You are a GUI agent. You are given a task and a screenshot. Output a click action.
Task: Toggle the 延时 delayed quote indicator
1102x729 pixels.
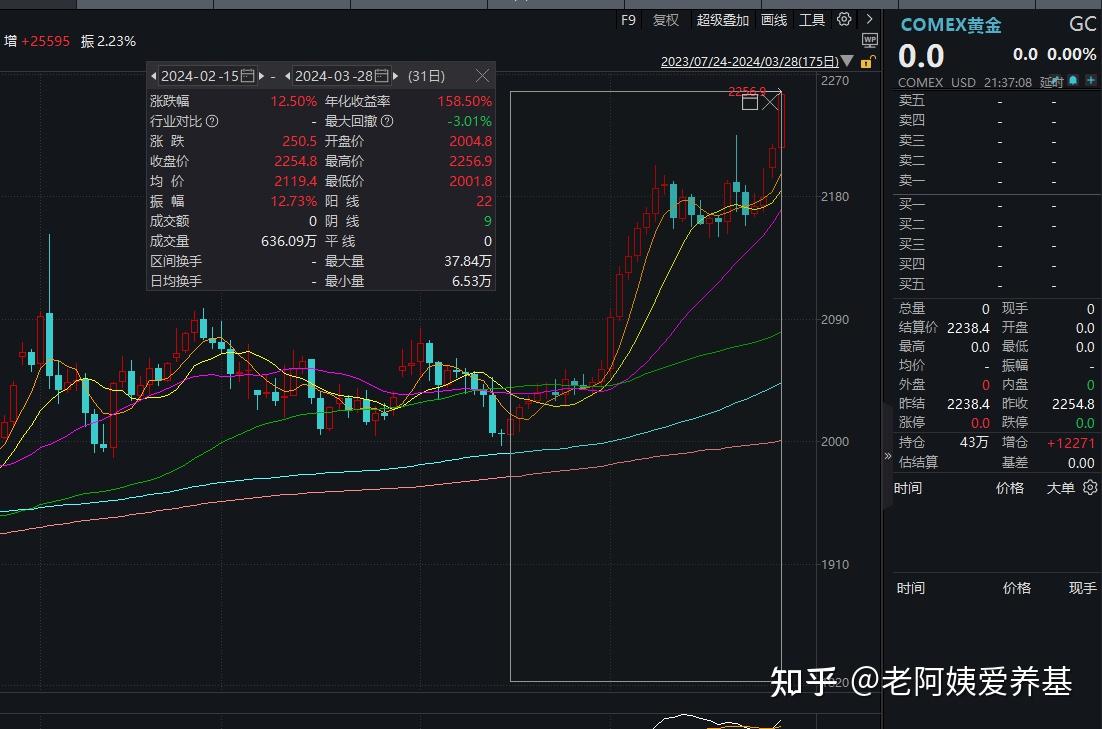1050,82
